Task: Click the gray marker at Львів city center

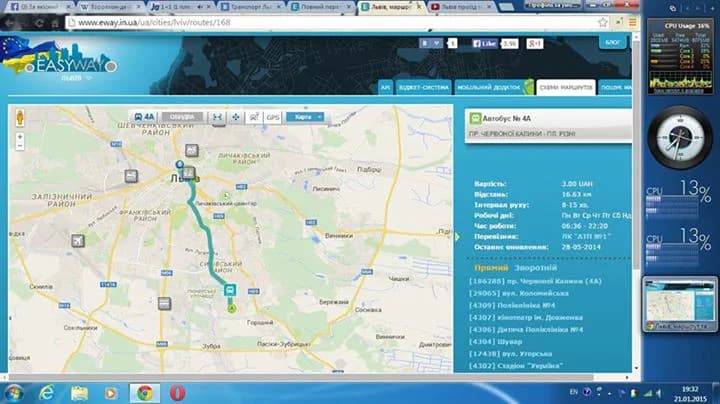Action: tap(189, 173)
